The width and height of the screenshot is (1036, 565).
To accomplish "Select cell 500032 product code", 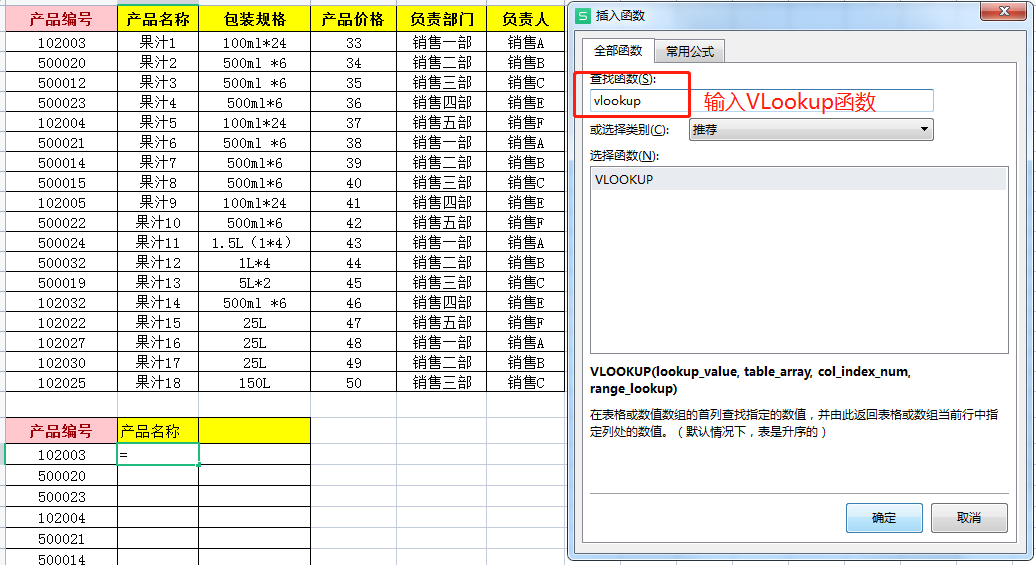I will tap(61, 263).
